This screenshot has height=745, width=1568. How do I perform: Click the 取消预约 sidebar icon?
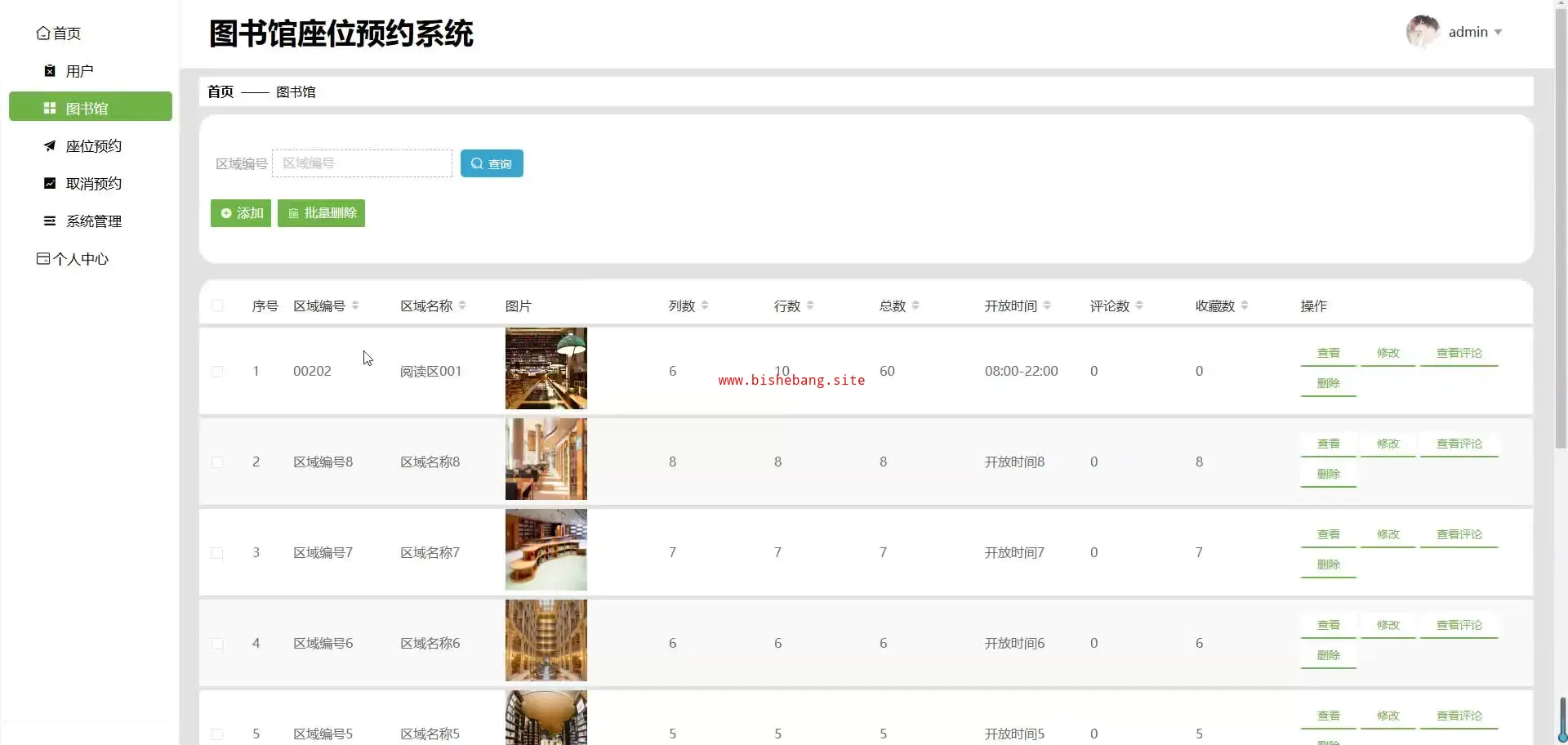click(50, 184)
